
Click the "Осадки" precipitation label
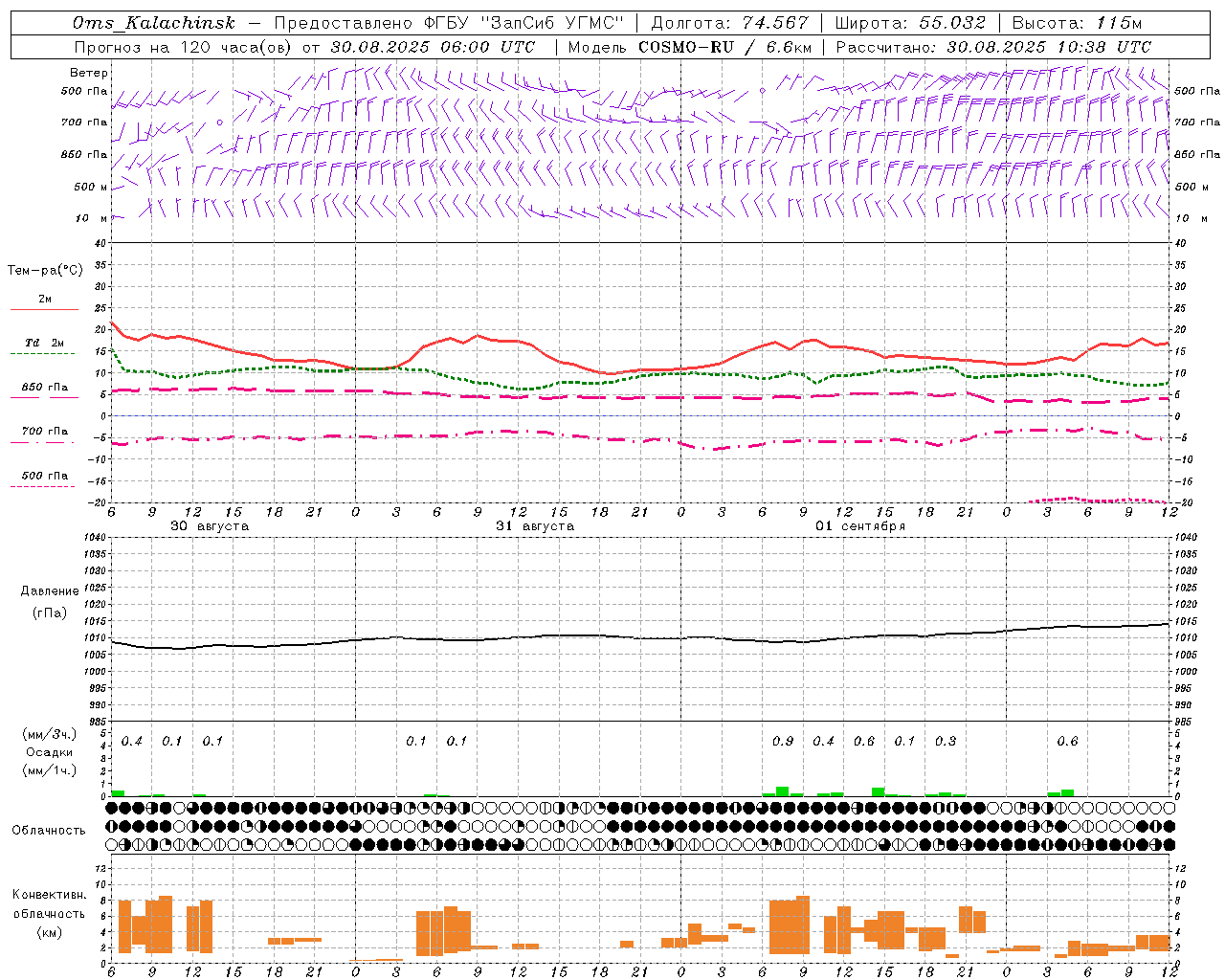tap(50, 753)
